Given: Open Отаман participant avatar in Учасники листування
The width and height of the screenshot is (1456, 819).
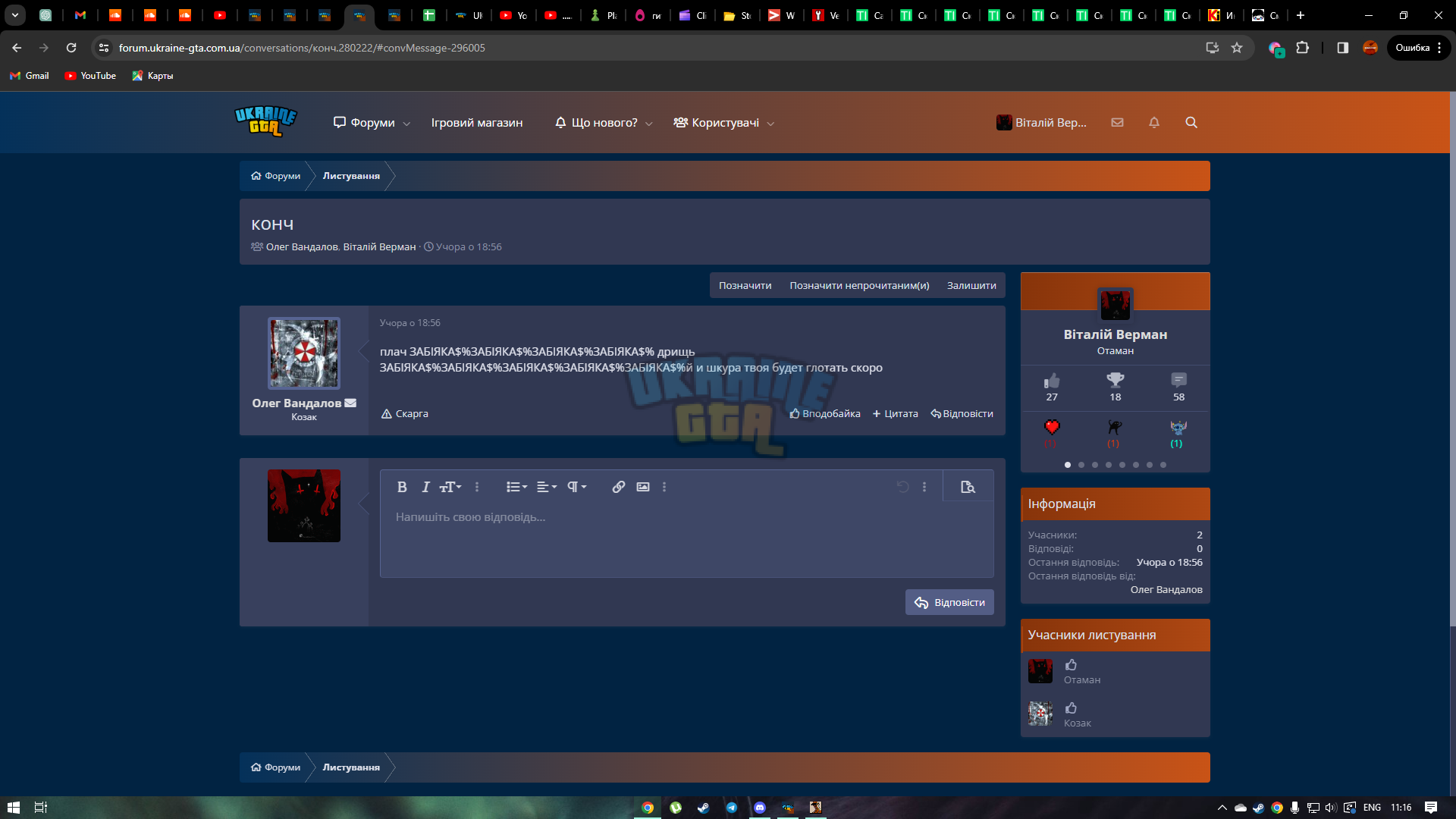Looking at the screenshot, I should point(1040,671).
